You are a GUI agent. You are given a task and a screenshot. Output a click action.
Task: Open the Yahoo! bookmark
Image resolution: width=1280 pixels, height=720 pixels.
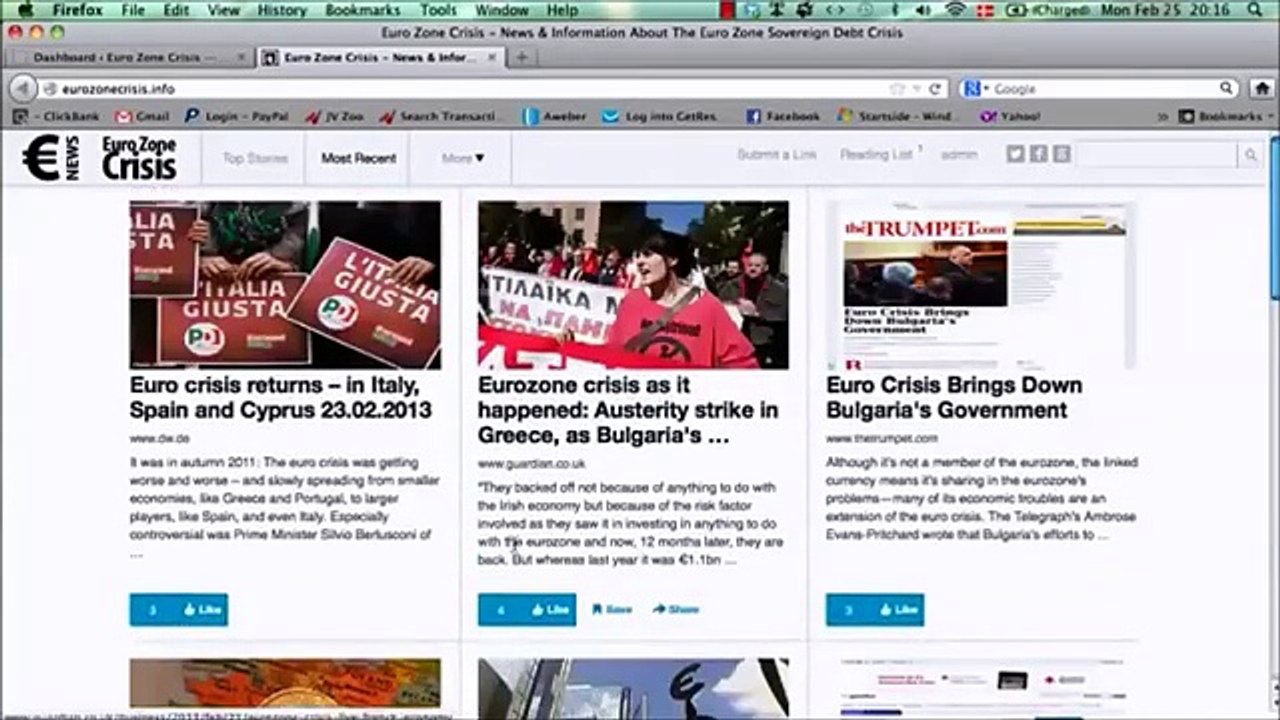(x=1010, y=117)
